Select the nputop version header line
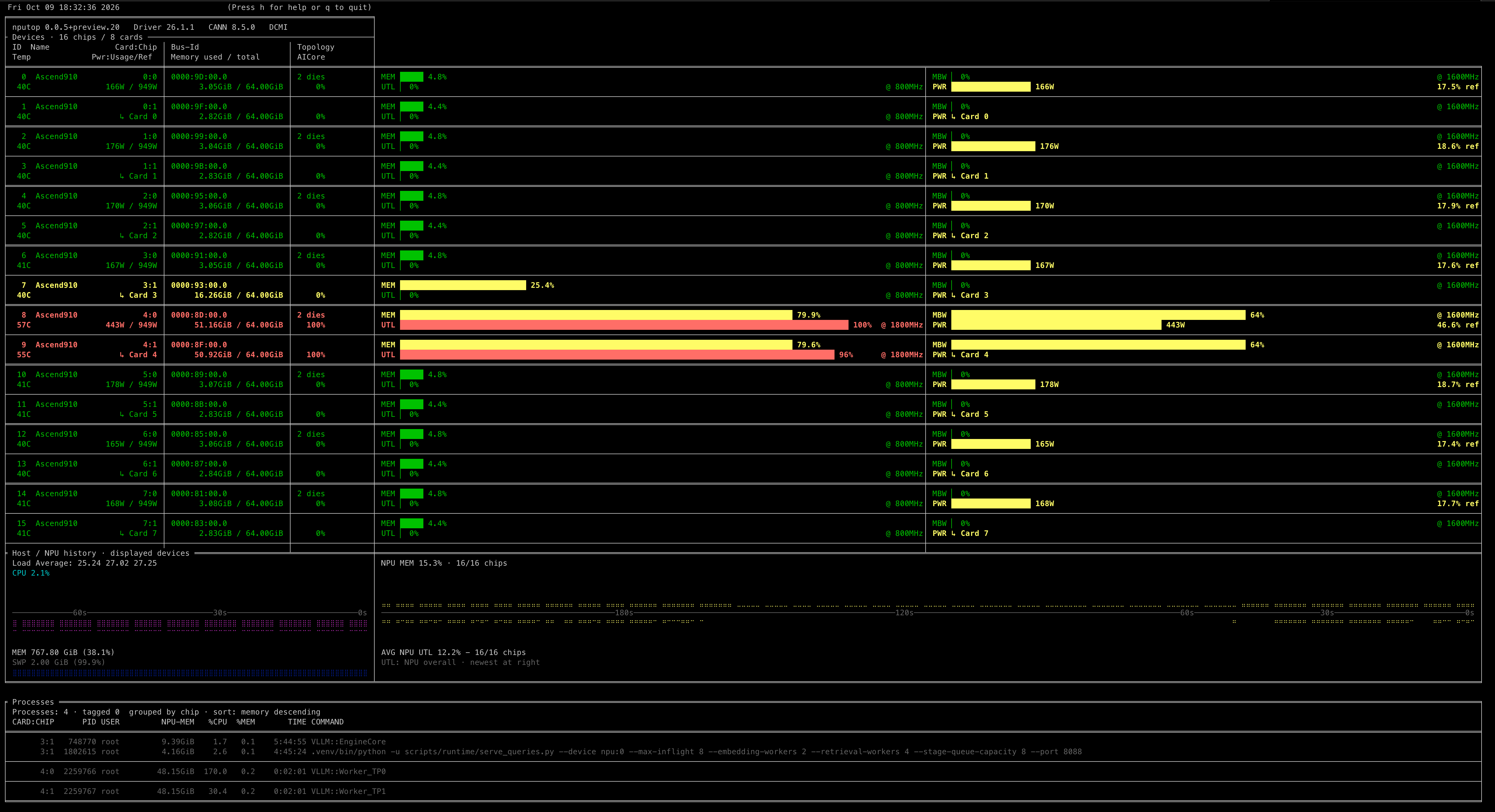1495x812 pixels. pyautogui.click(x=150, y=27)
